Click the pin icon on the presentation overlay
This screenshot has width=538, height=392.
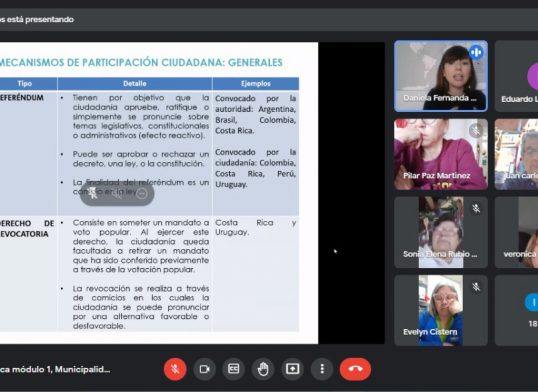tap(93, 193)
